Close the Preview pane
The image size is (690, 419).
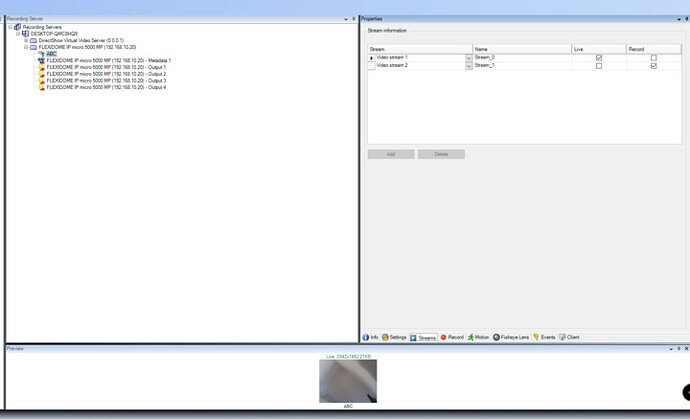point(686,349)
